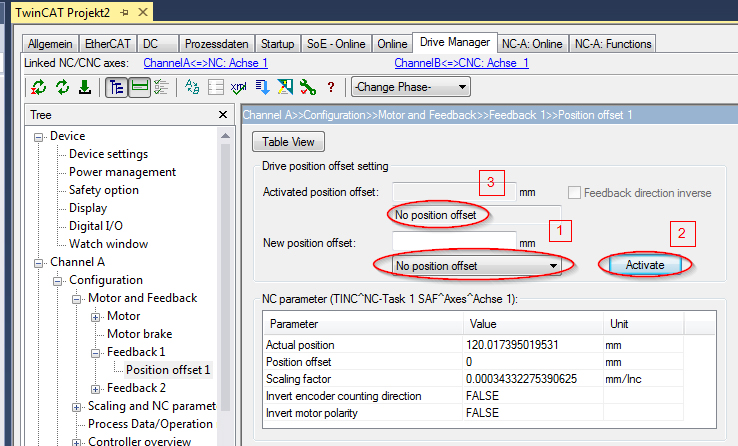The image size is (738, 446).
Task: Click the A-to-B translate language icon
Action: point(192,87)
